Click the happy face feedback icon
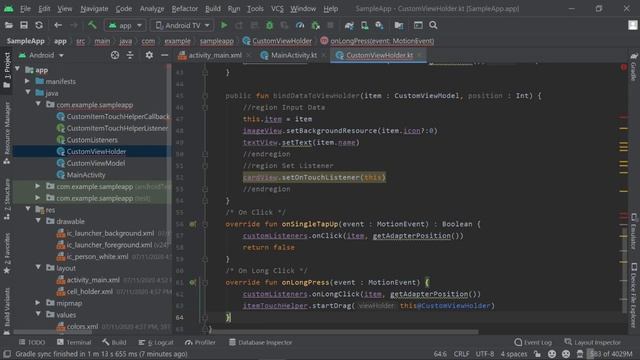640x360 pixels. (x=552, y=354)
